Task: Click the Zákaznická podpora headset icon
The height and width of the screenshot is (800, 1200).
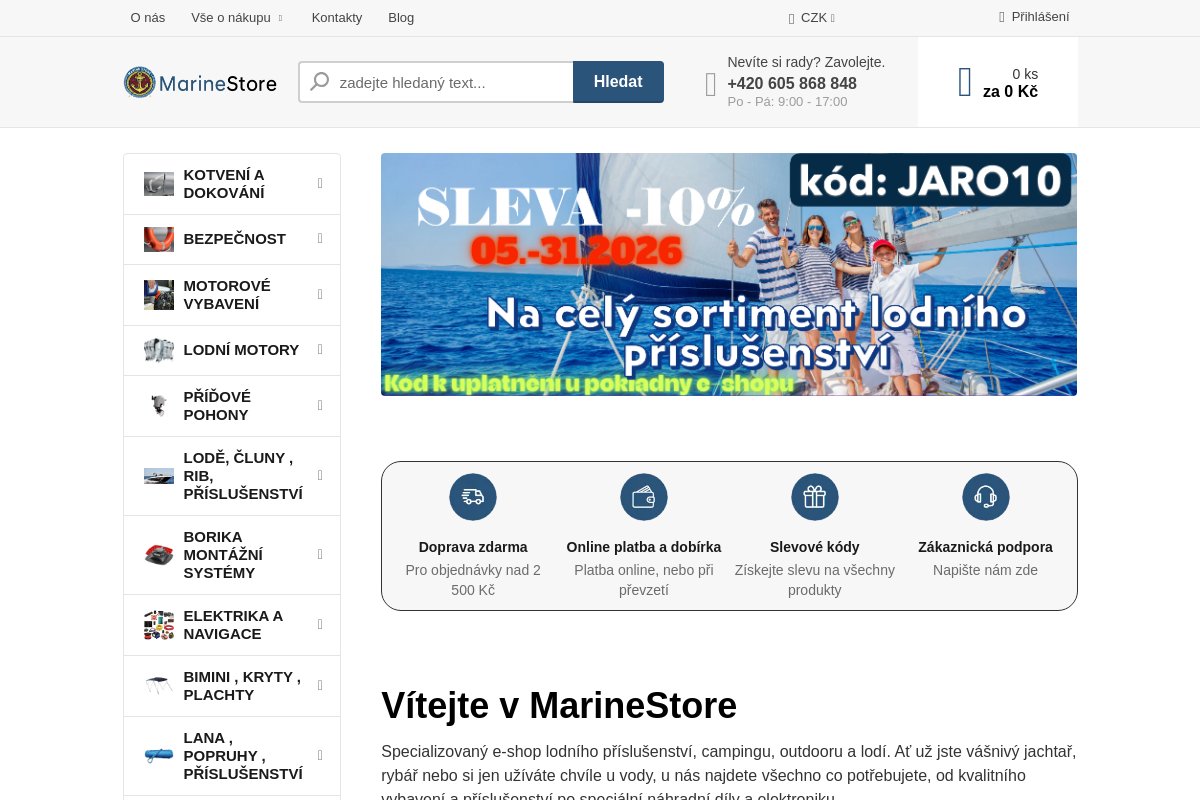Action: (x=986, y=497)
